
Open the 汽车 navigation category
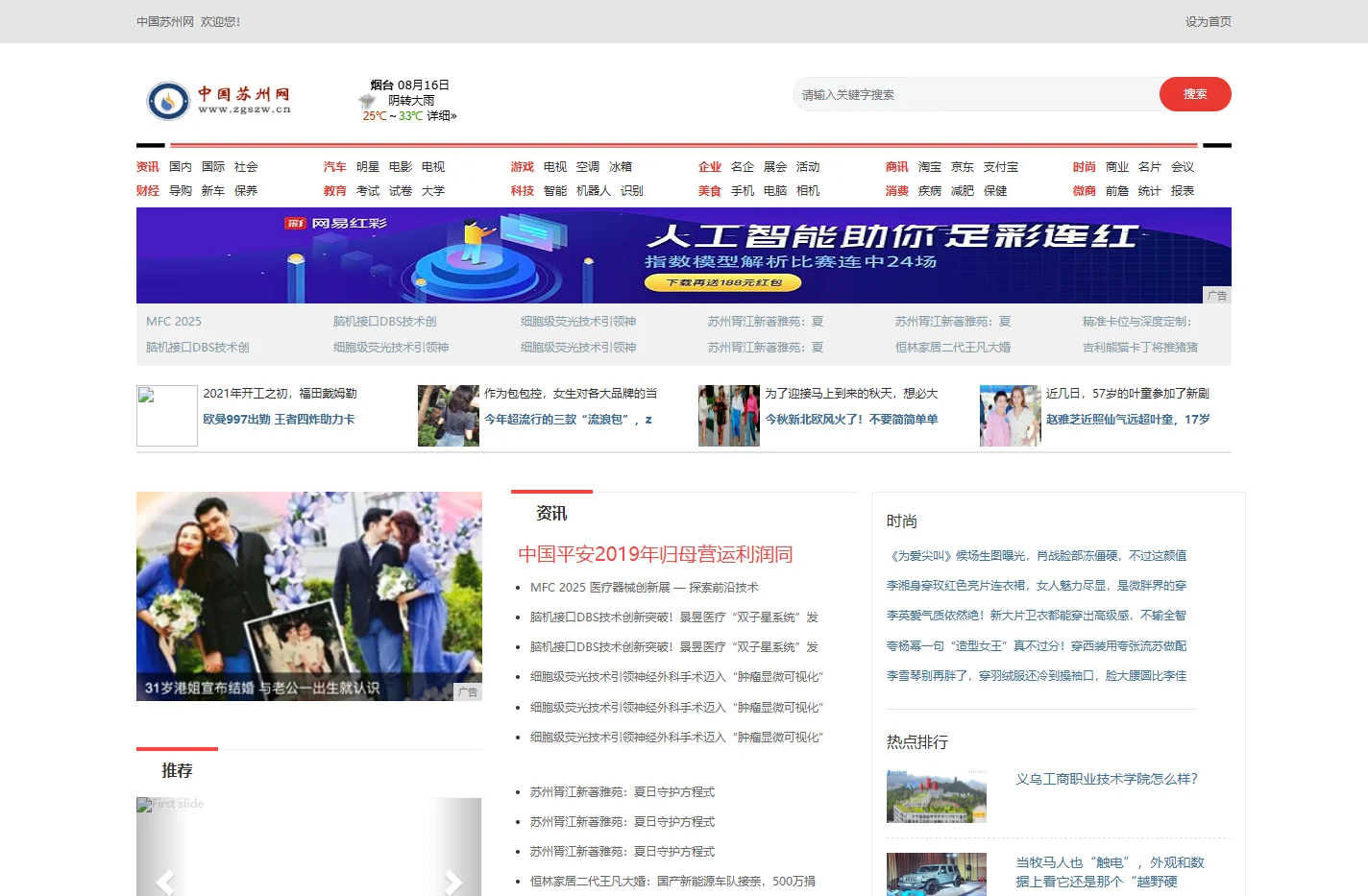[334, 166]
